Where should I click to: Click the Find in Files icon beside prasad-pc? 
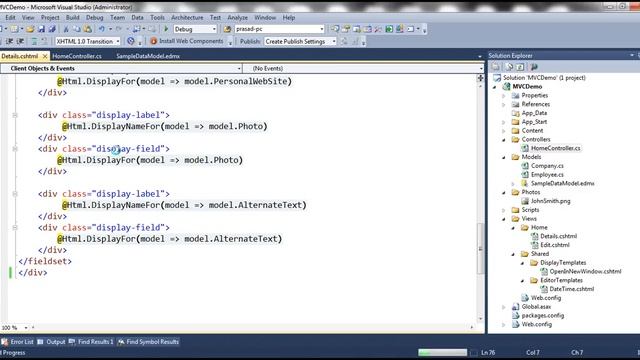[x=227, y=29]
